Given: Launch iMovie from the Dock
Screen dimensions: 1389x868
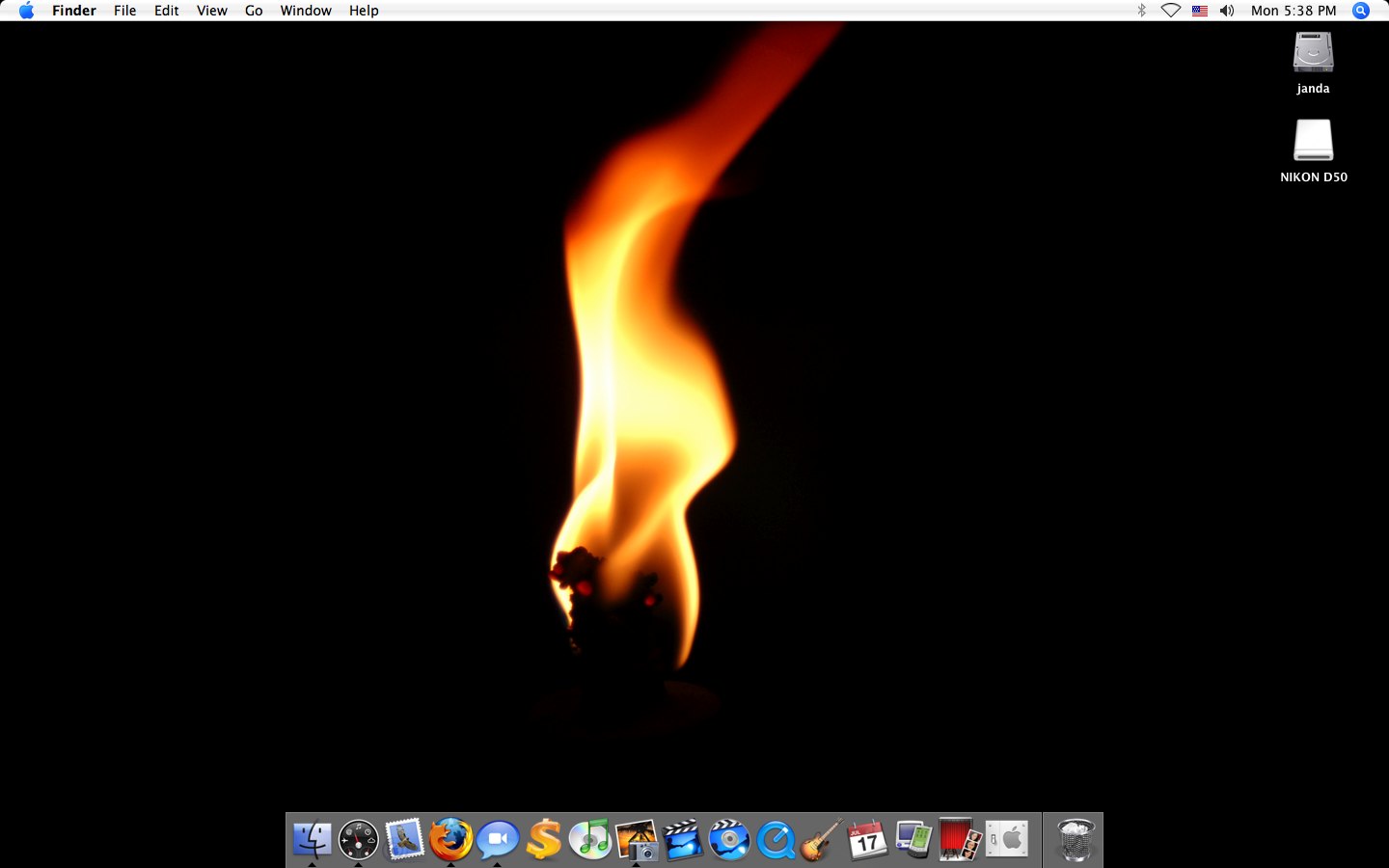Looking at the screenshot, I should pos(683,839).
